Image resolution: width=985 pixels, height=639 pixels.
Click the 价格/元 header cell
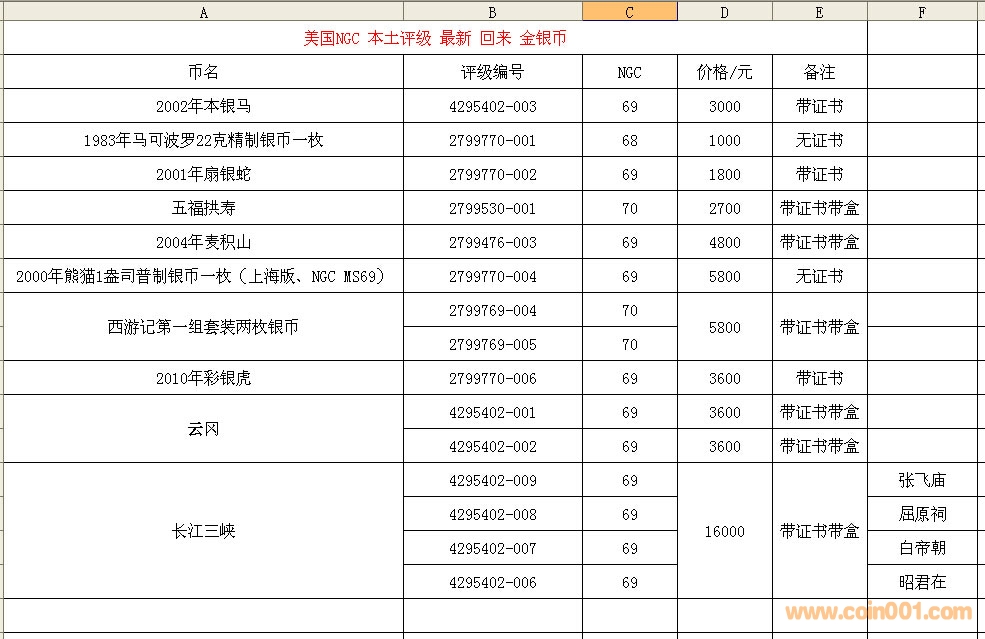(724, 72)
